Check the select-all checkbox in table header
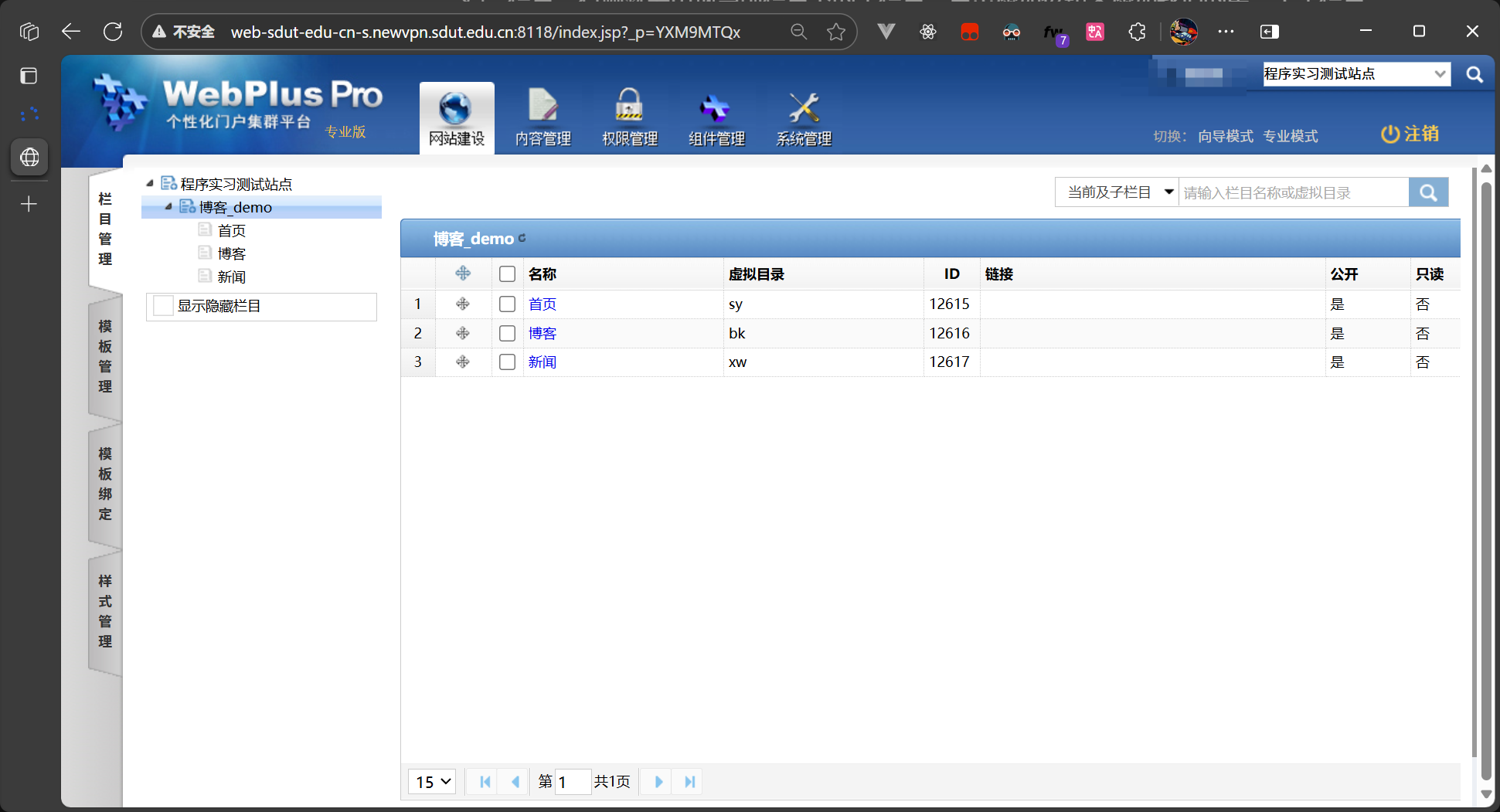Image resolution: width=1500 pixels, height=812 pixels. (507, 273)
